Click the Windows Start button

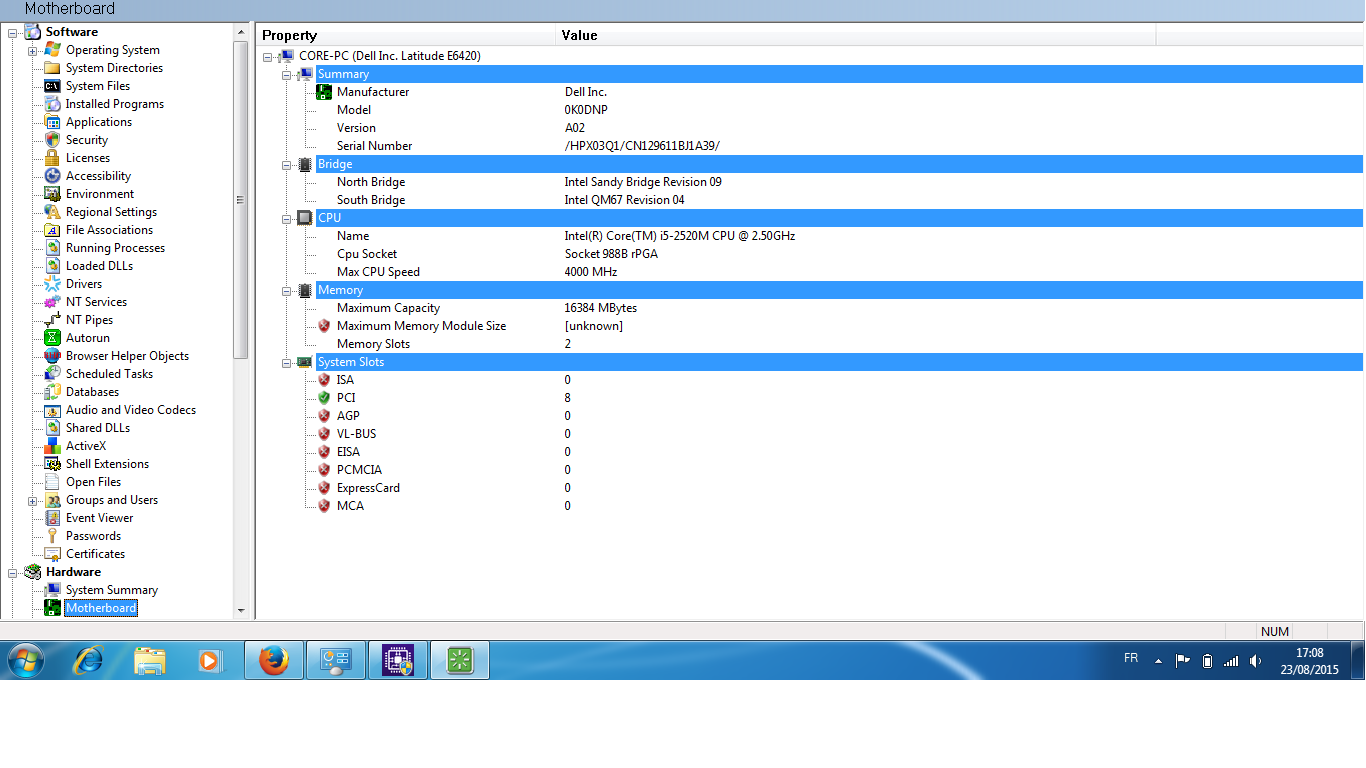[25, 660]
